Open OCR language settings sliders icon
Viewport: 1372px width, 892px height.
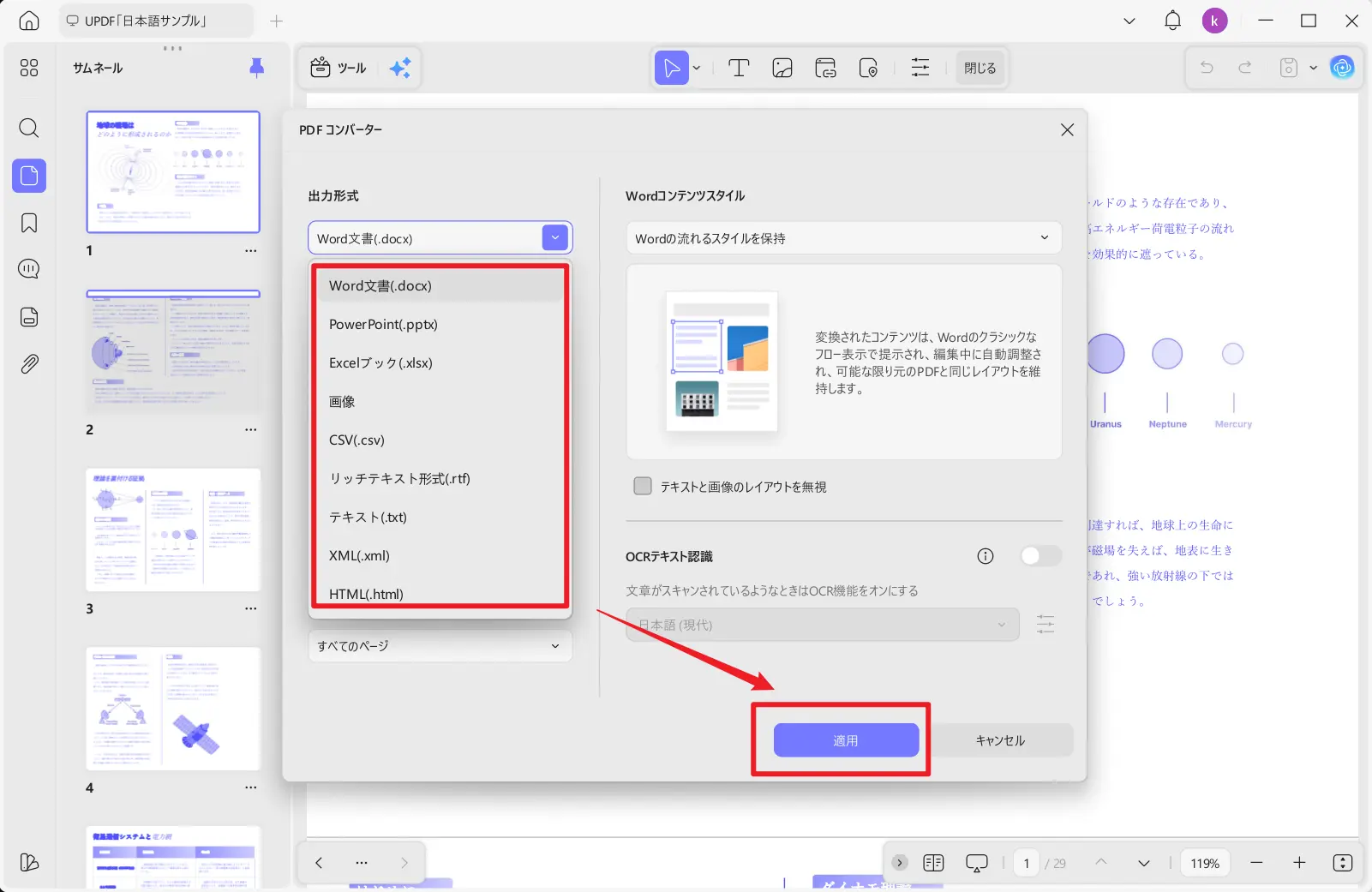tap(1045, 625)
